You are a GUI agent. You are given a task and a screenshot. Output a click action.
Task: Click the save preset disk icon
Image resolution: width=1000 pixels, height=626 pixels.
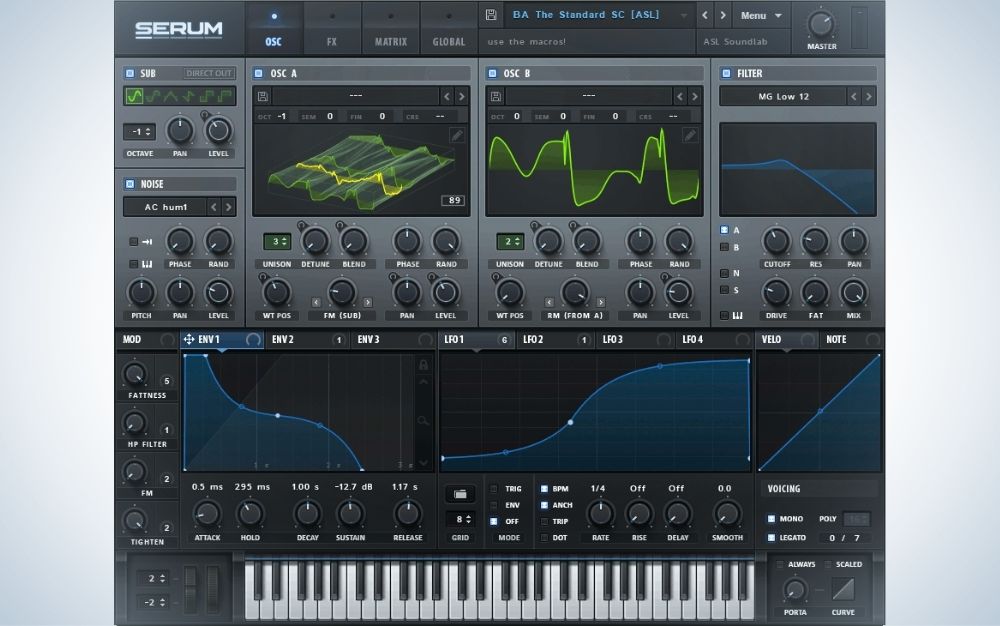[x=490, y=14]
